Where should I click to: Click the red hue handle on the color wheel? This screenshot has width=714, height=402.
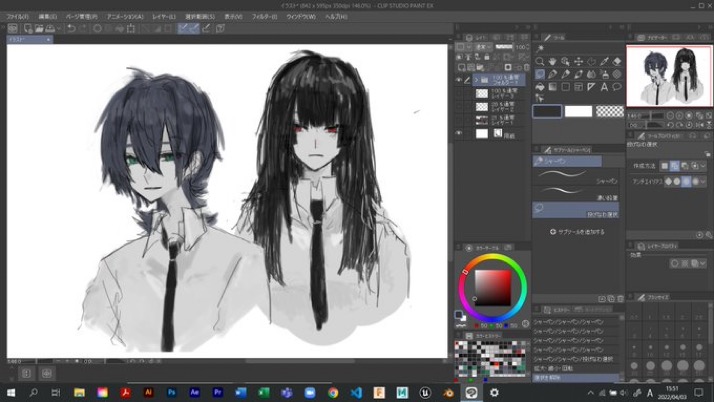(x=465, y=272)
